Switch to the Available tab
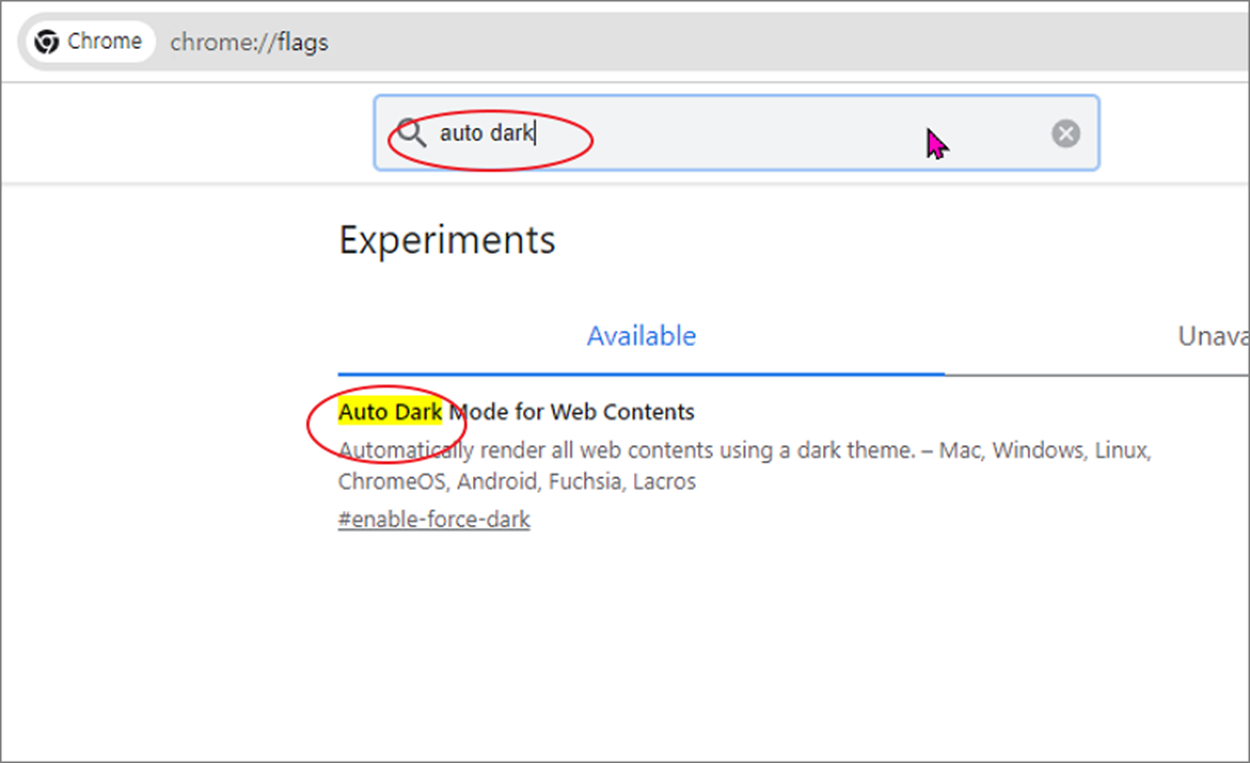 641,336
